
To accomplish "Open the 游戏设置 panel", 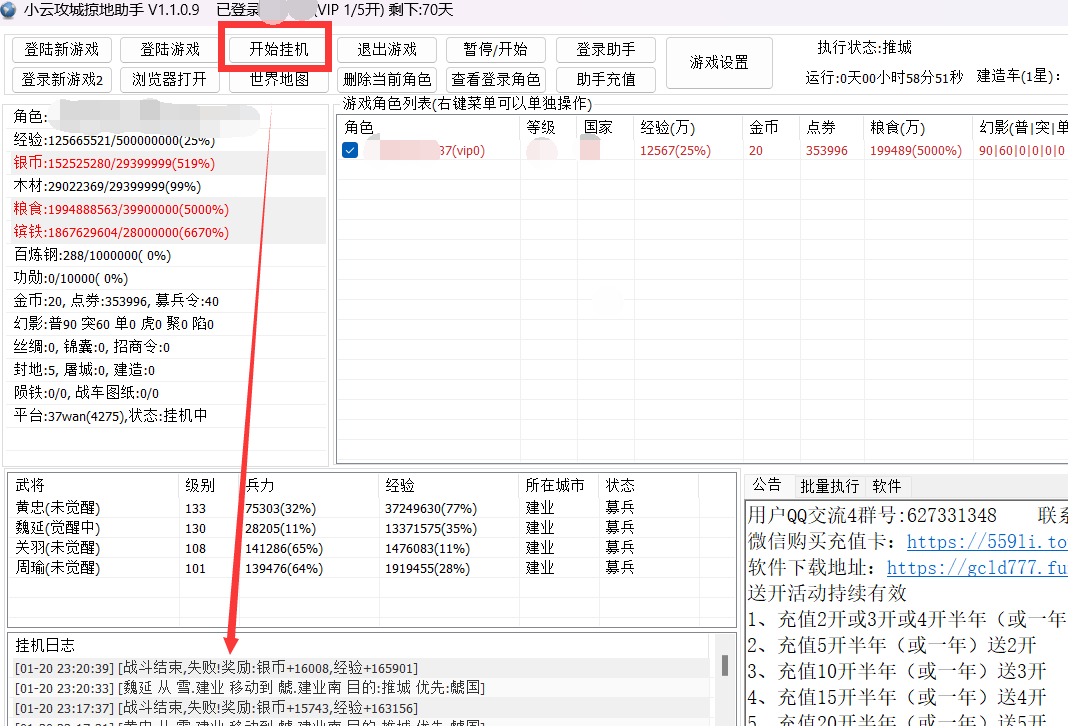I will [719, 63].
